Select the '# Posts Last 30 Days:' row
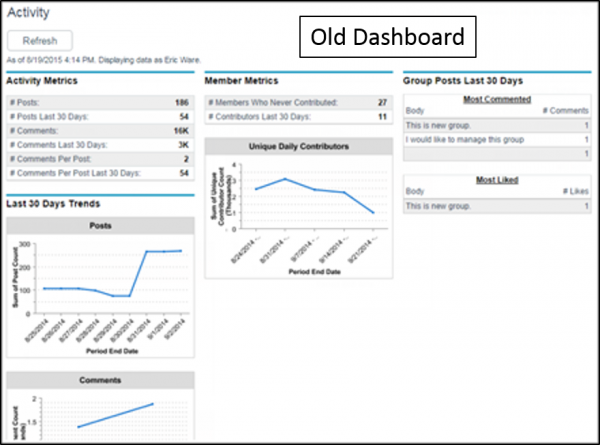Viewport: 600px width, 445px height. [x=100, y=117]
